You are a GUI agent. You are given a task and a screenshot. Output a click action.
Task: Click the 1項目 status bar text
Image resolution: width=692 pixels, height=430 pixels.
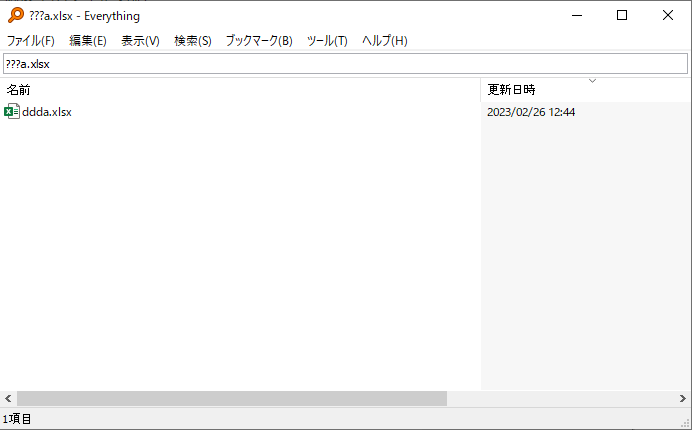17,419
